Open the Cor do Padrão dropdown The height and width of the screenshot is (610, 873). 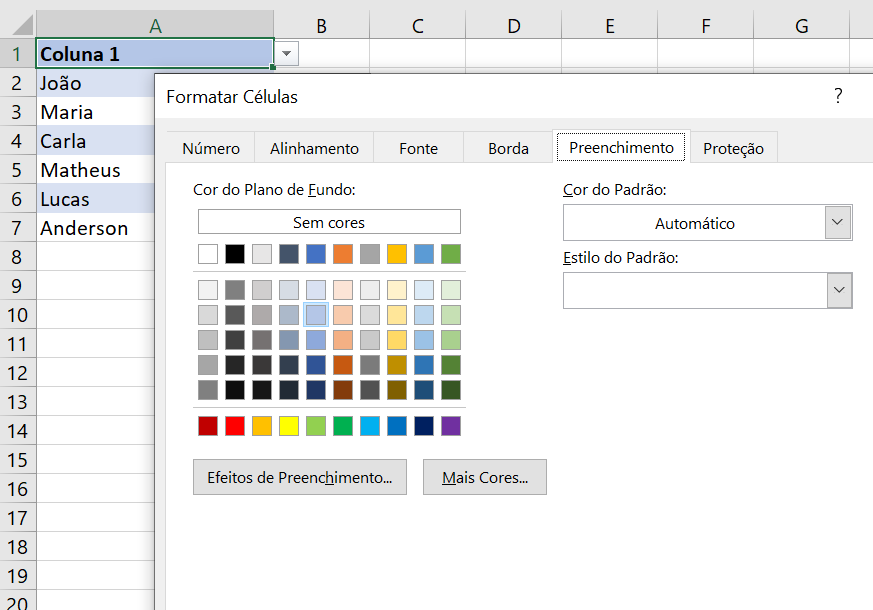pyautogui.click(x=837, y=222)
